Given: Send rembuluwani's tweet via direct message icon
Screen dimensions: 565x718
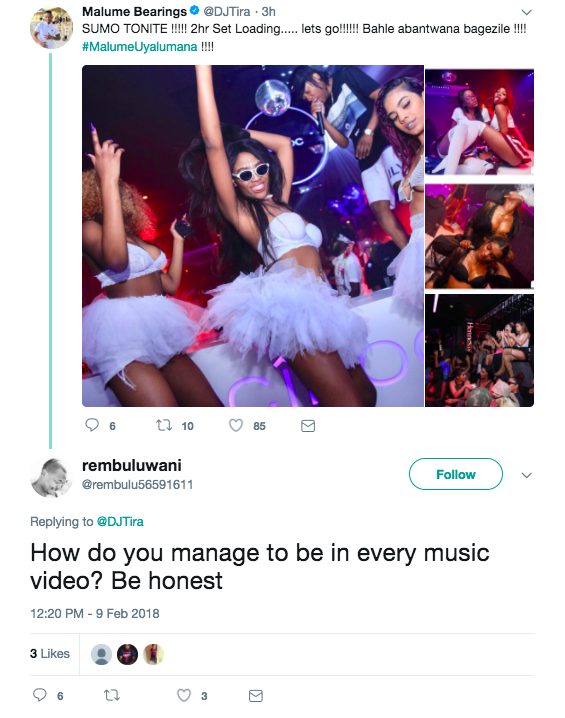Looking at the screenshot, I should (255, 696).
